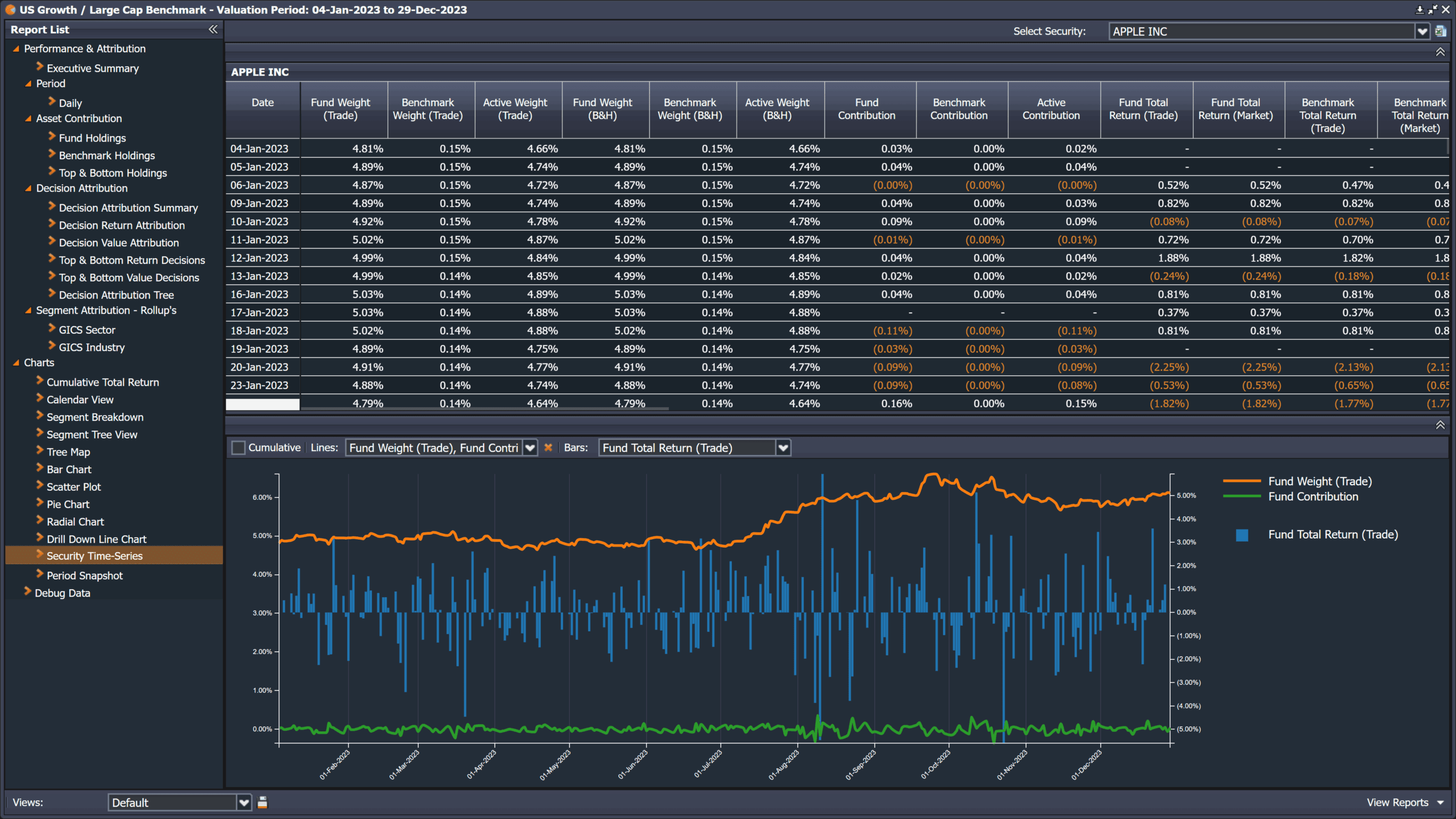Collapse the Report List panel
The image size is (1456, 819).
[x=213, y=30]
